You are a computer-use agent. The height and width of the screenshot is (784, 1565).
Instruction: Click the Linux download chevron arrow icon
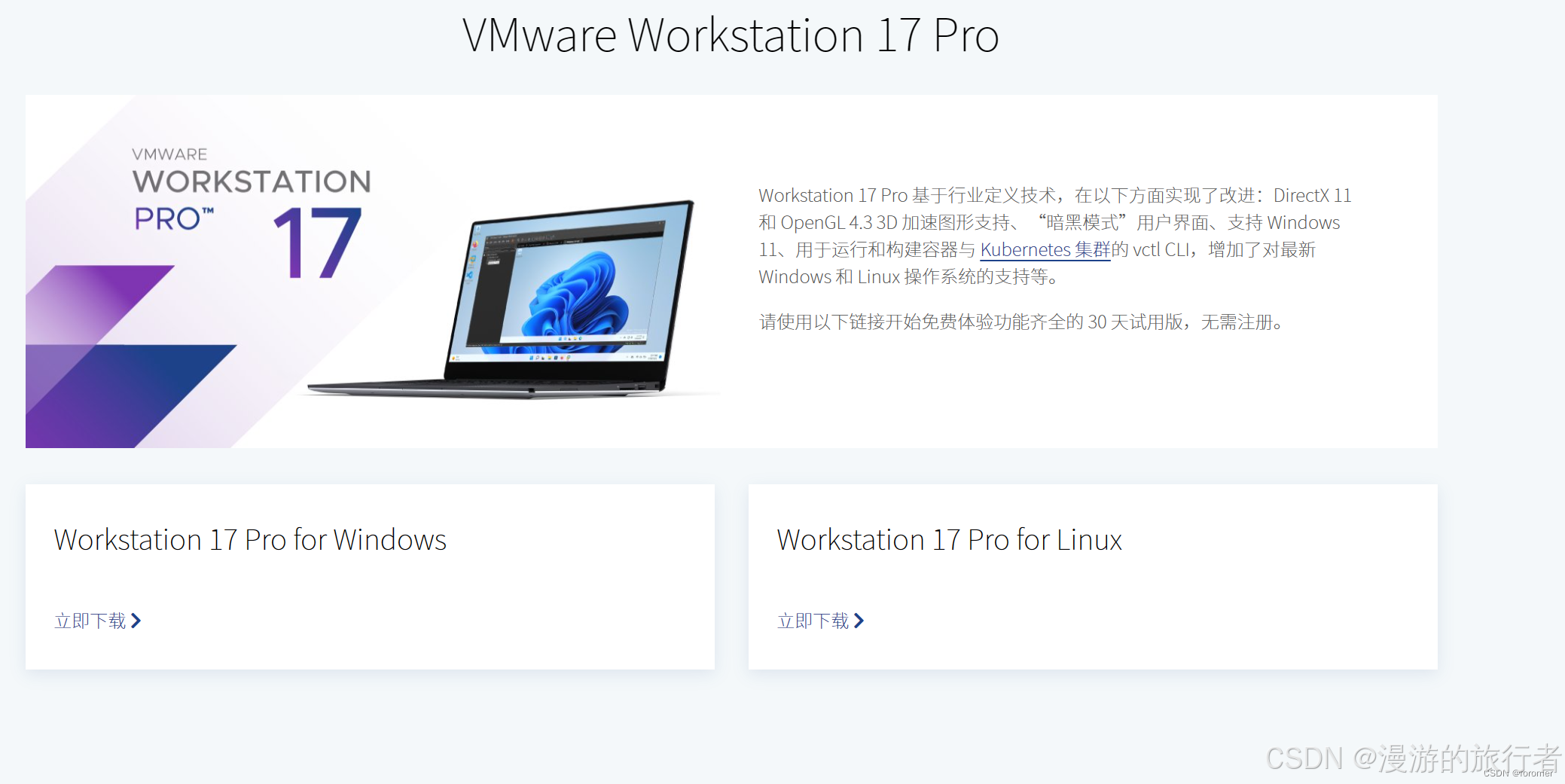point(859,621)
